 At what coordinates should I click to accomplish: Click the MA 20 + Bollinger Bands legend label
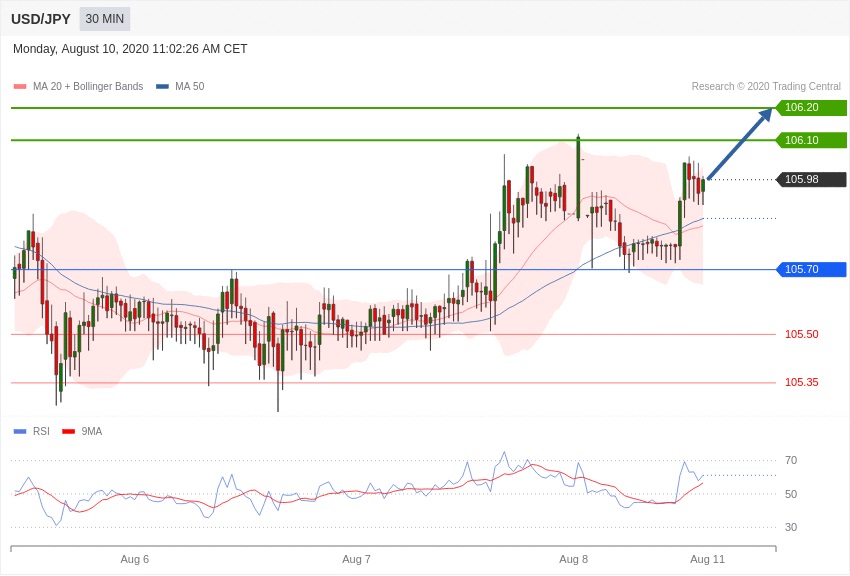(88, 86)
